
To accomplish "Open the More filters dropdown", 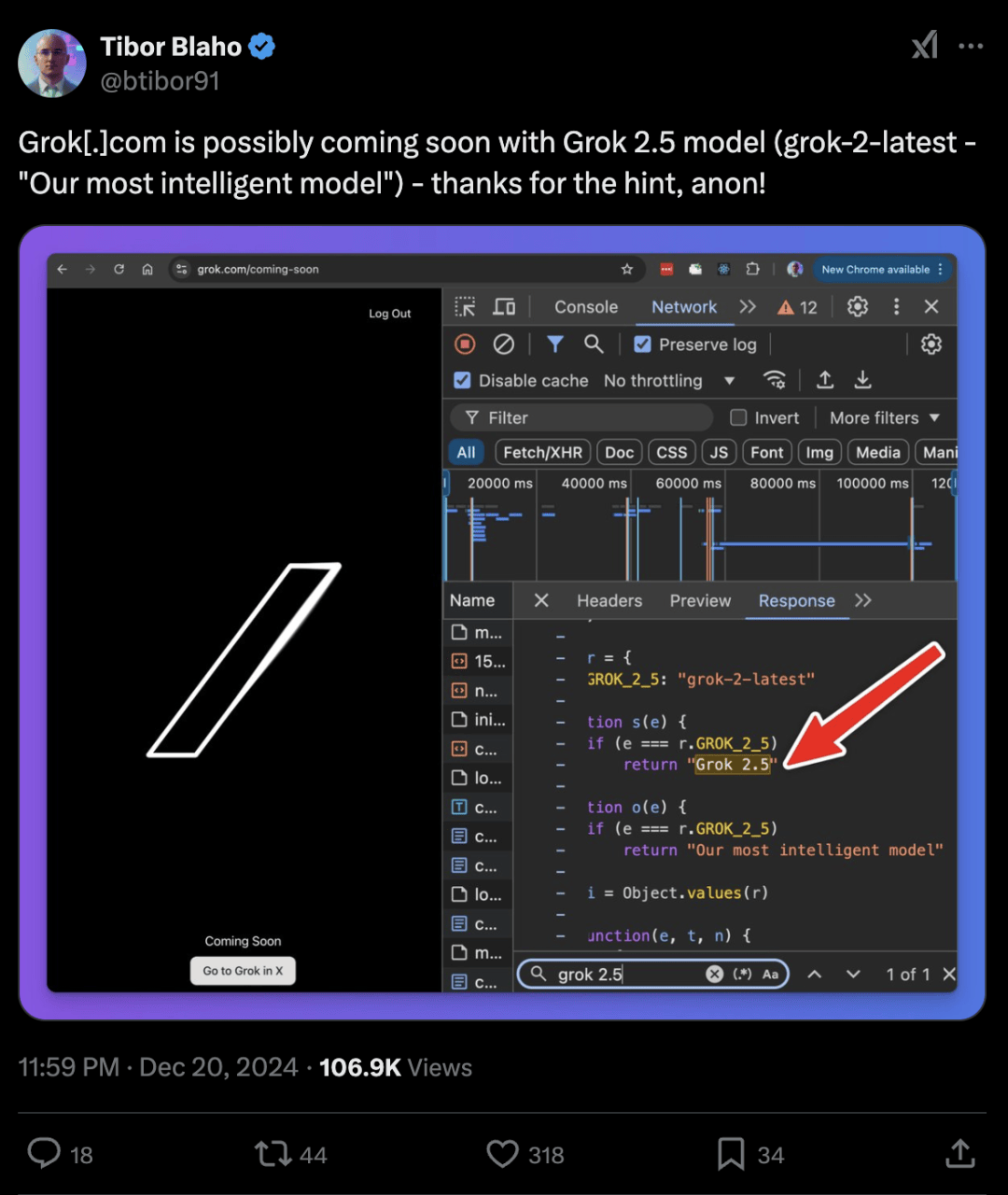I will [884, 418].
